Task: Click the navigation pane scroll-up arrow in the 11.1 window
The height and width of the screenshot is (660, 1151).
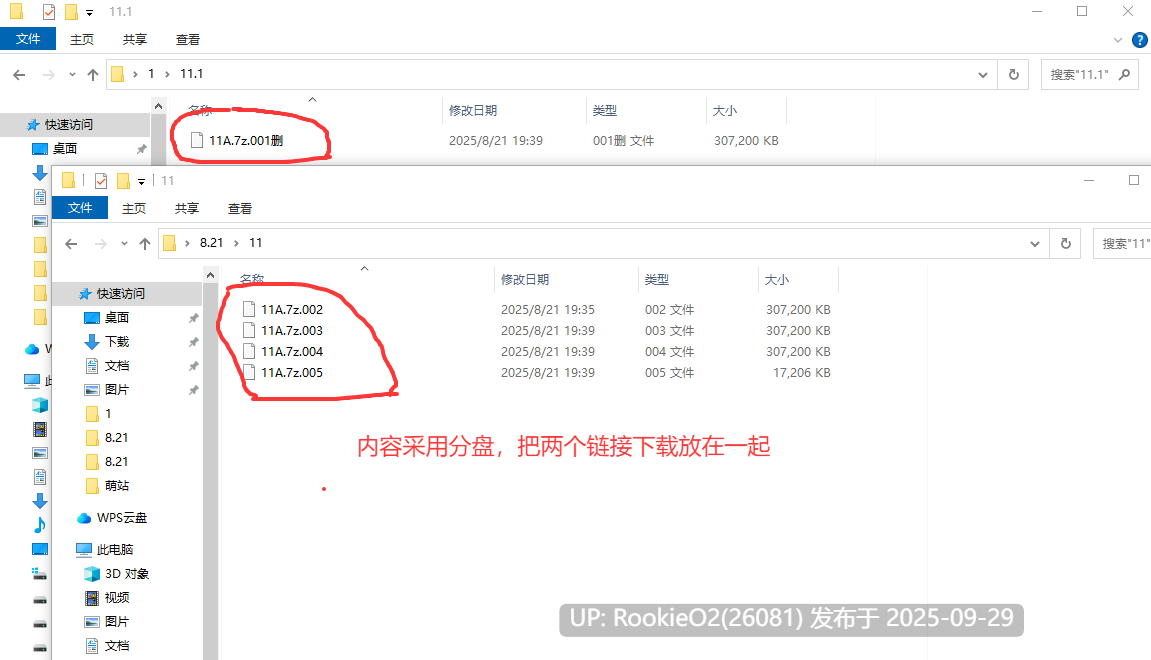Action: point(159,106)
